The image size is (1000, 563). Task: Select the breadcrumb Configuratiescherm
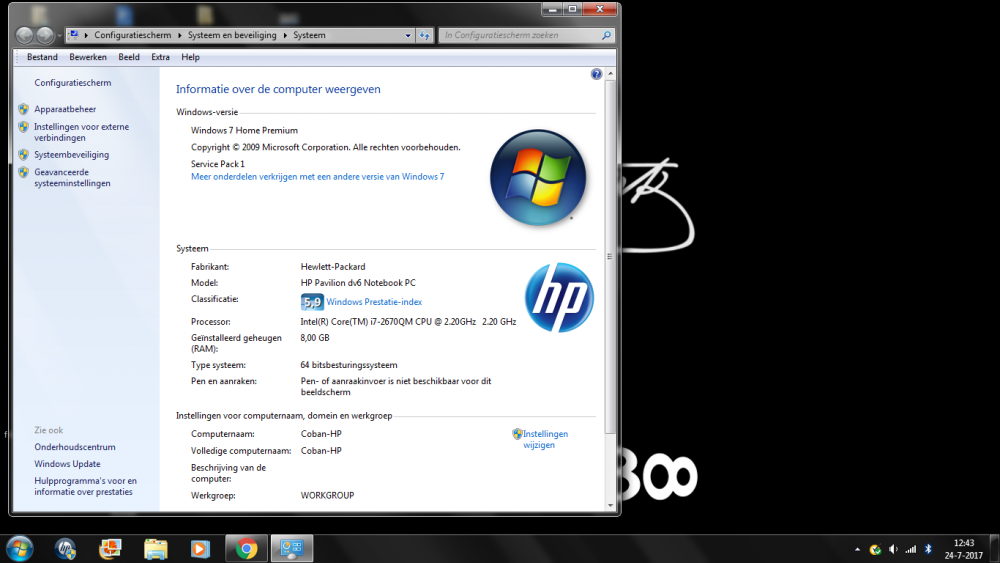pyautogui.click(x=133, y=35)
